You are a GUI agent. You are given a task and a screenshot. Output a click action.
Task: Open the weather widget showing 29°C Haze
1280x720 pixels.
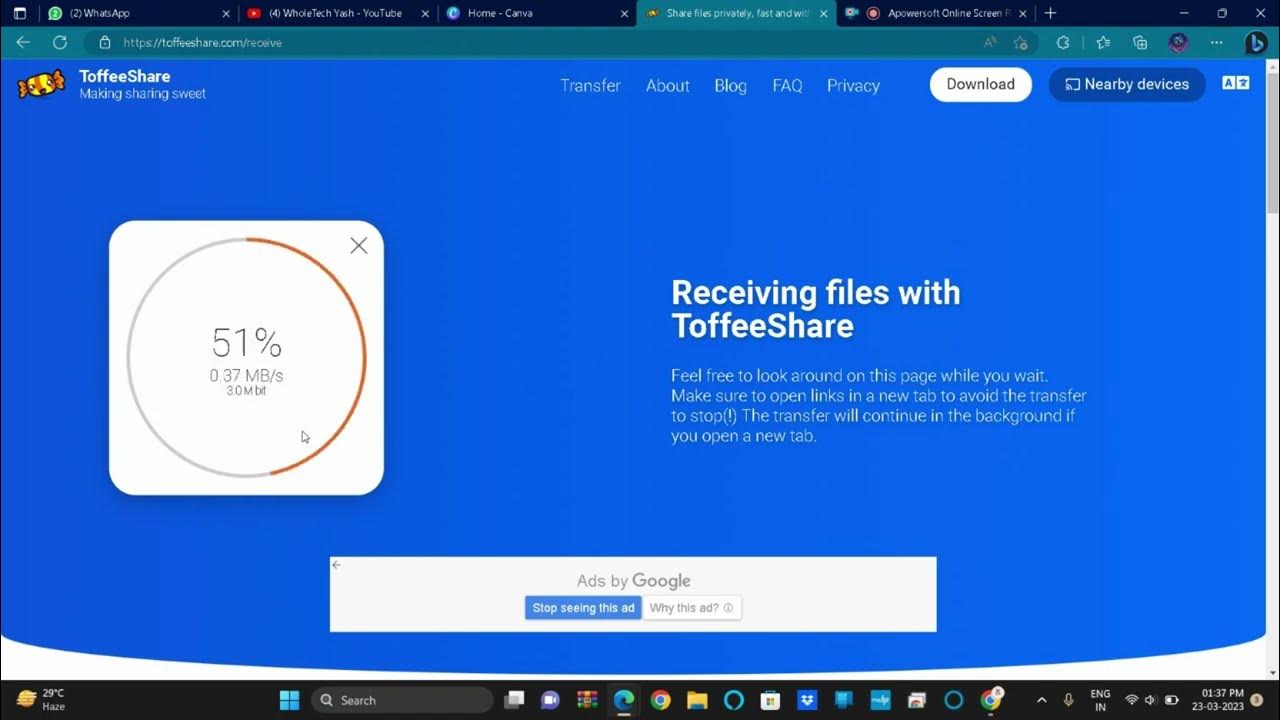tap(41, 700)
